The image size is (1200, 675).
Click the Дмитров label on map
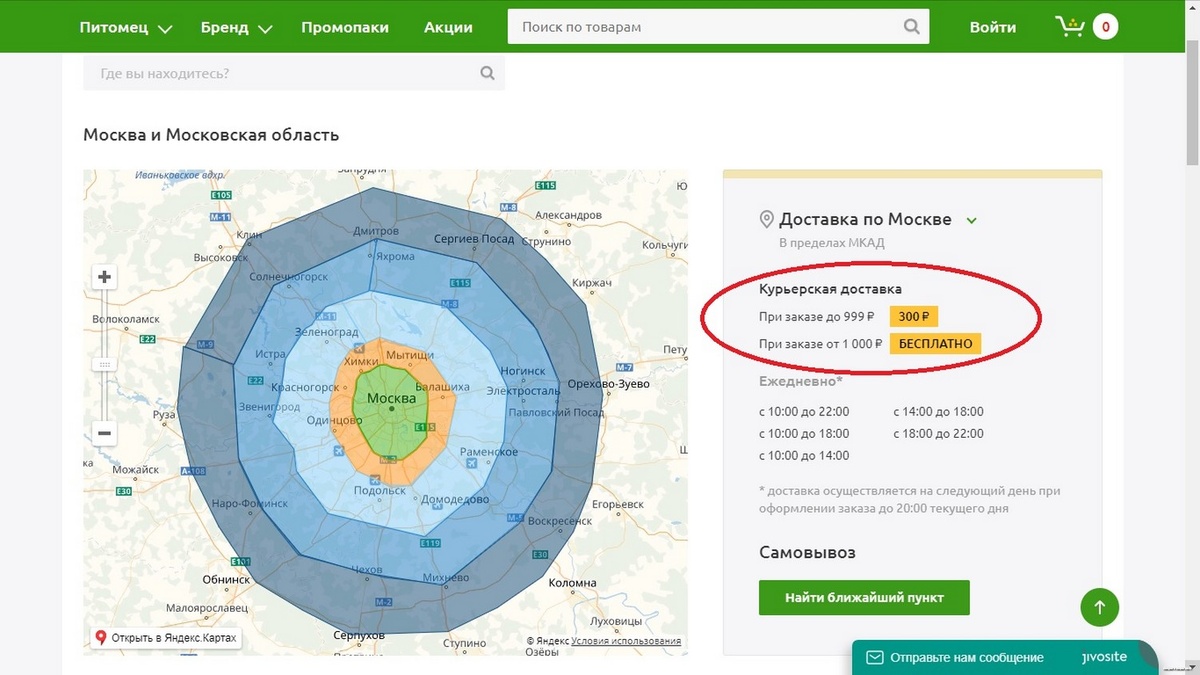pos(376,231)
